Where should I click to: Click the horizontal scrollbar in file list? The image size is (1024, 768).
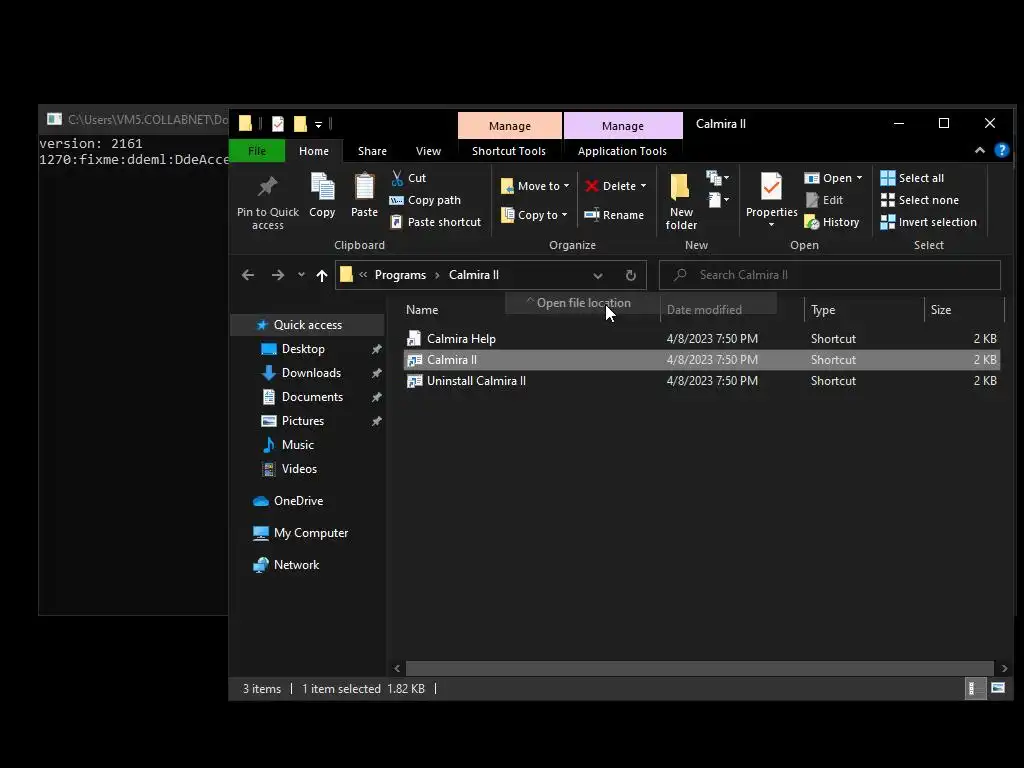pyautogui.click(x=700, y=669)
